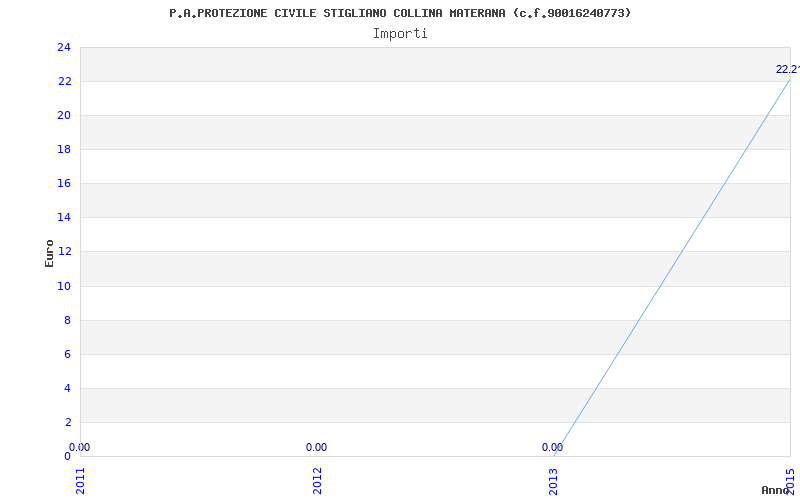This screenshot has width=800, height=500.
Task: Click the Anno x-axis label
Action: tap(775, 490)
